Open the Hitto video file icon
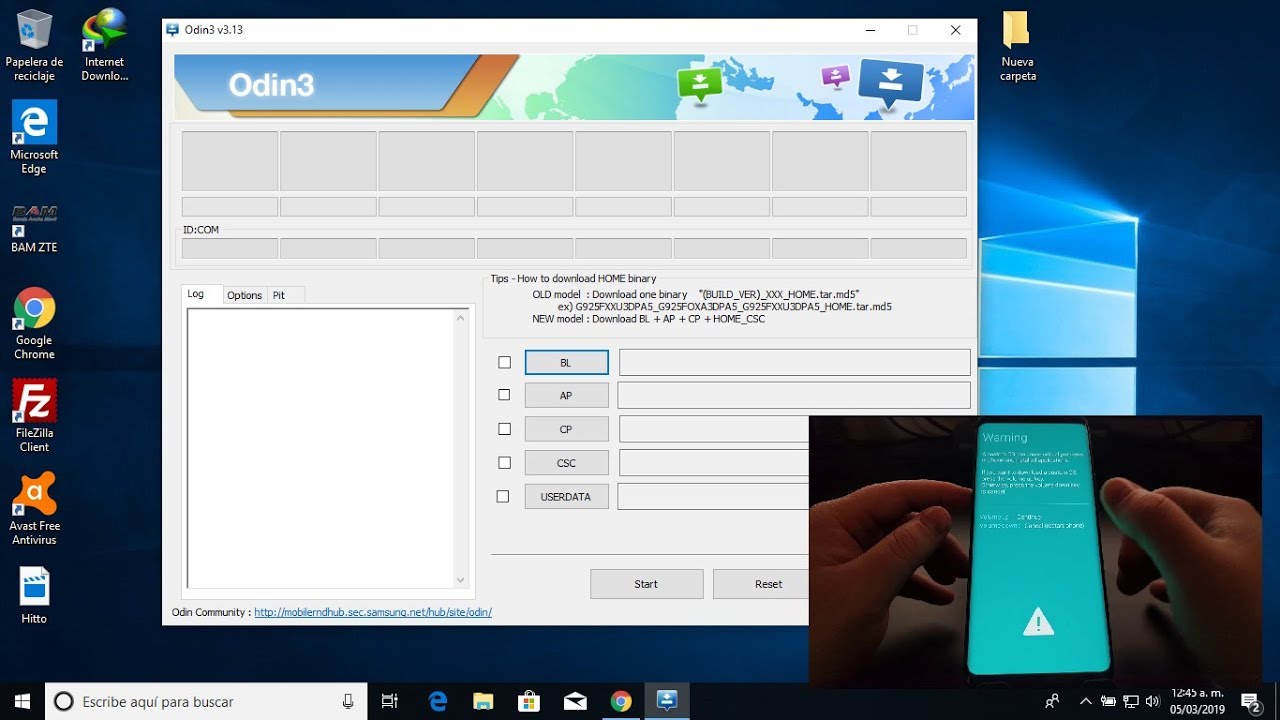Screen dimensions: 1280x720 point(34,596)
